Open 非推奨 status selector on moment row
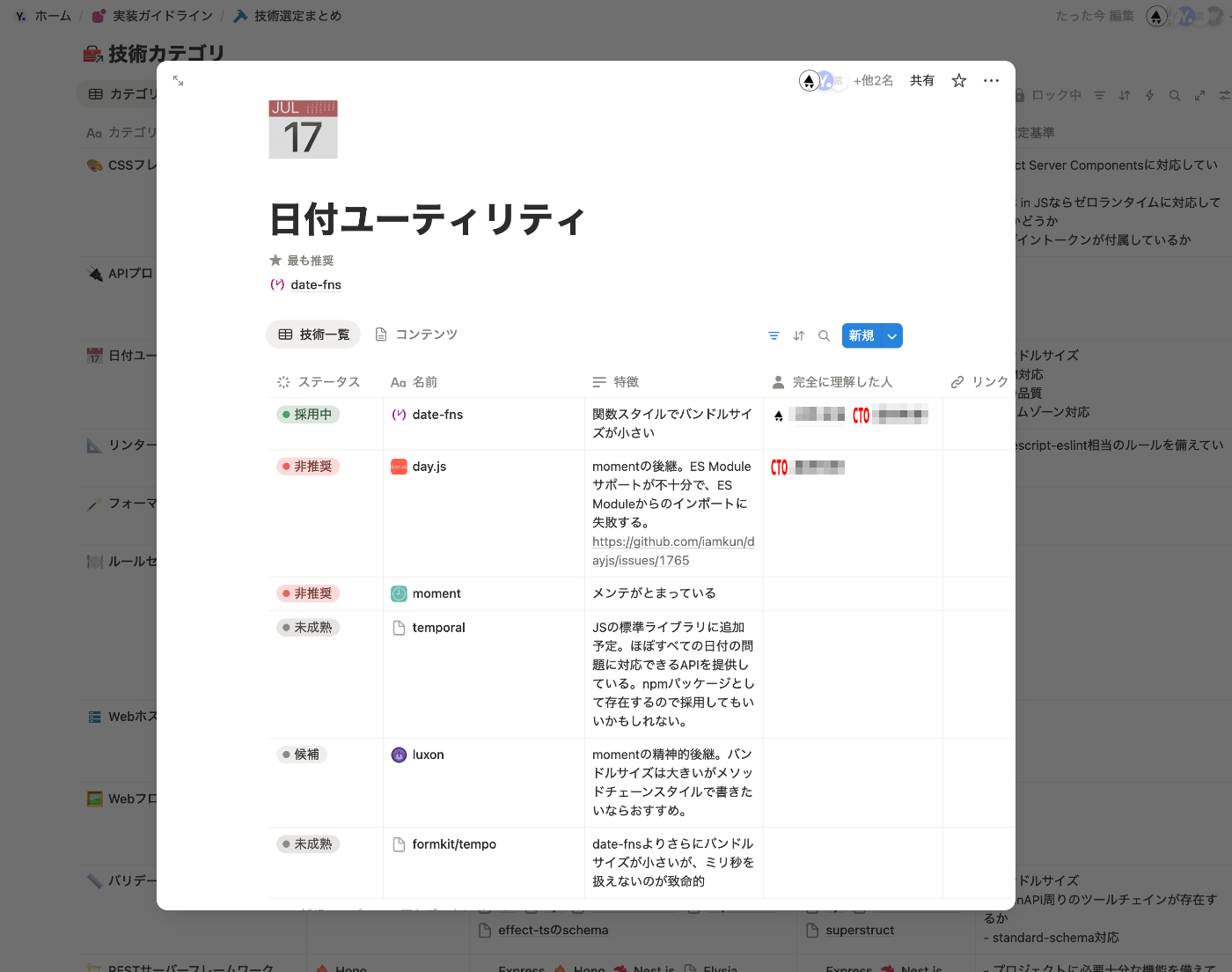Image resolution: width=1232 pixels, height=972 pixels. [308, 593]
